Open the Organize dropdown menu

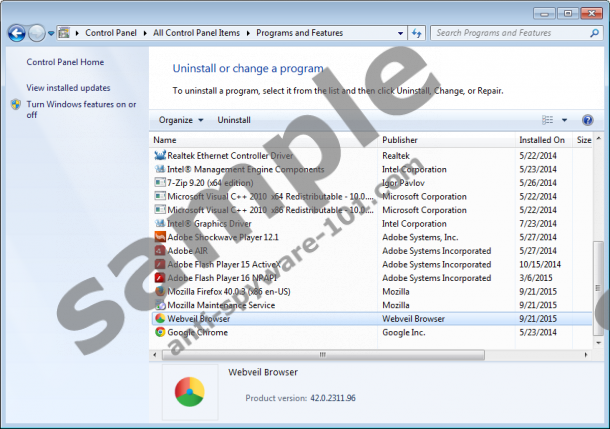click(x=180, y=120)
